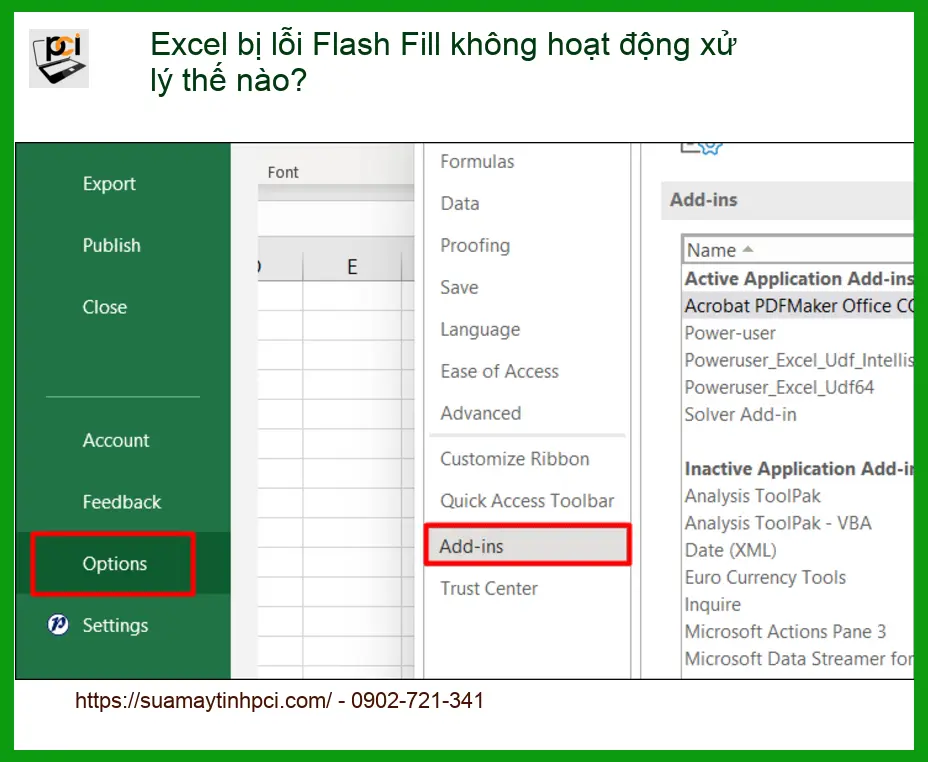Open Quick Access Toolbar category

pyautogui.click(x=527, y=501)
